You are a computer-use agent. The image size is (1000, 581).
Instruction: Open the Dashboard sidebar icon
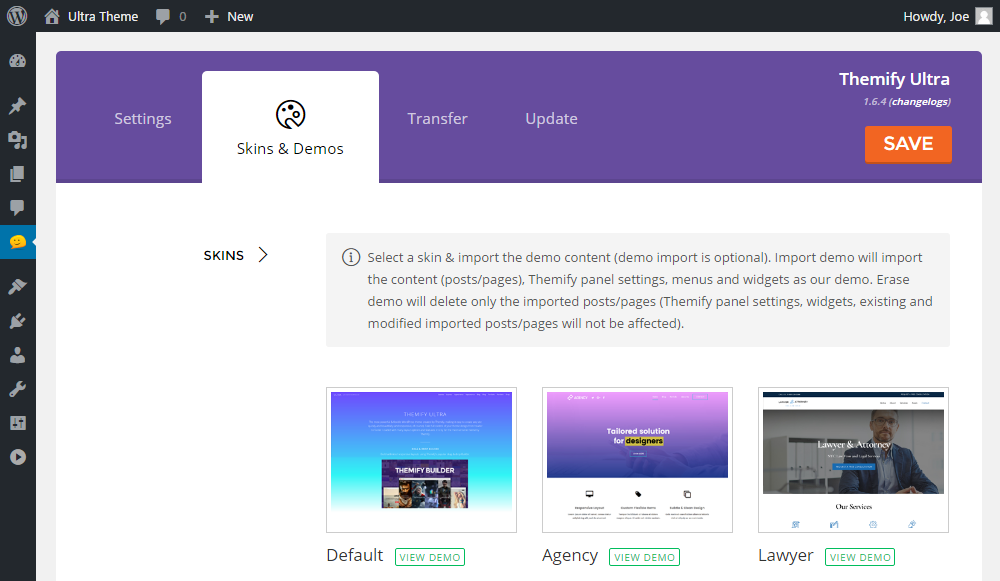(x=17, y=61)
